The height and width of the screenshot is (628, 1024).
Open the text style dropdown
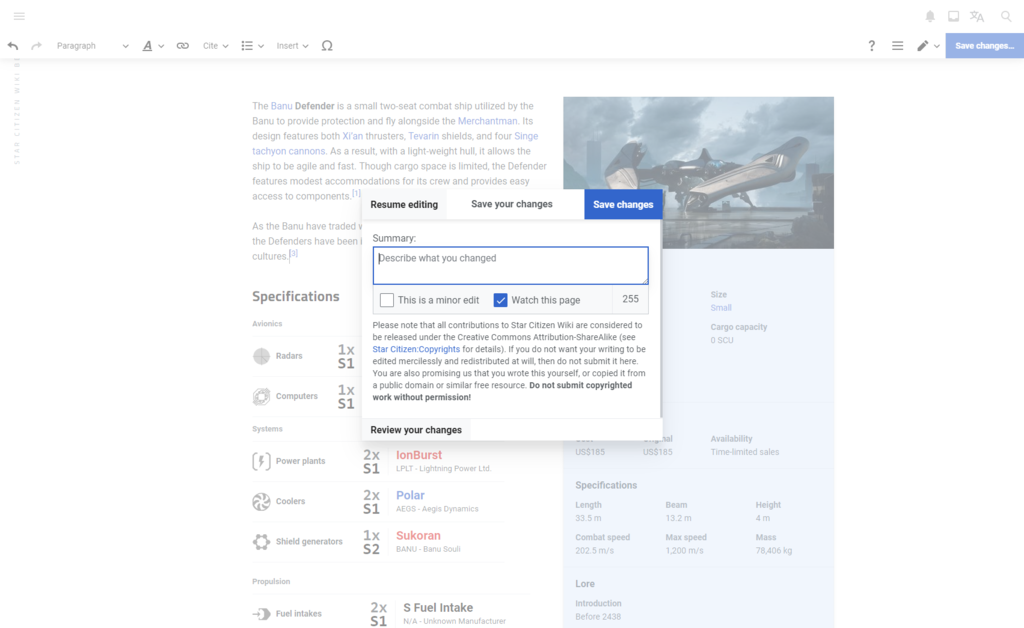[x=152, y=46]
